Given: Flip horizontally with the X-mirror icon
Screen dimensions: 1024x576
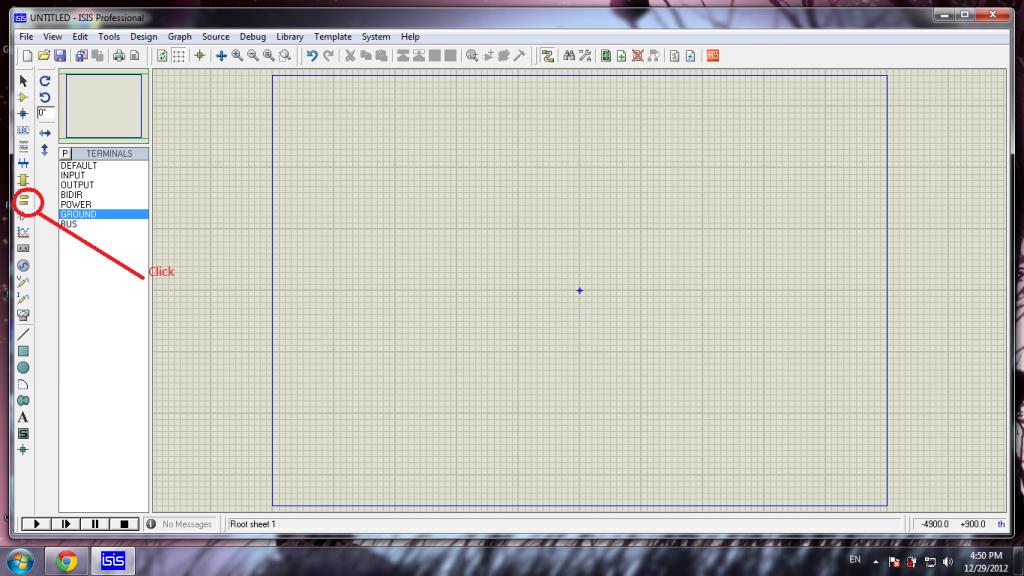Looking at the screenshot, I should coord(45,133).
